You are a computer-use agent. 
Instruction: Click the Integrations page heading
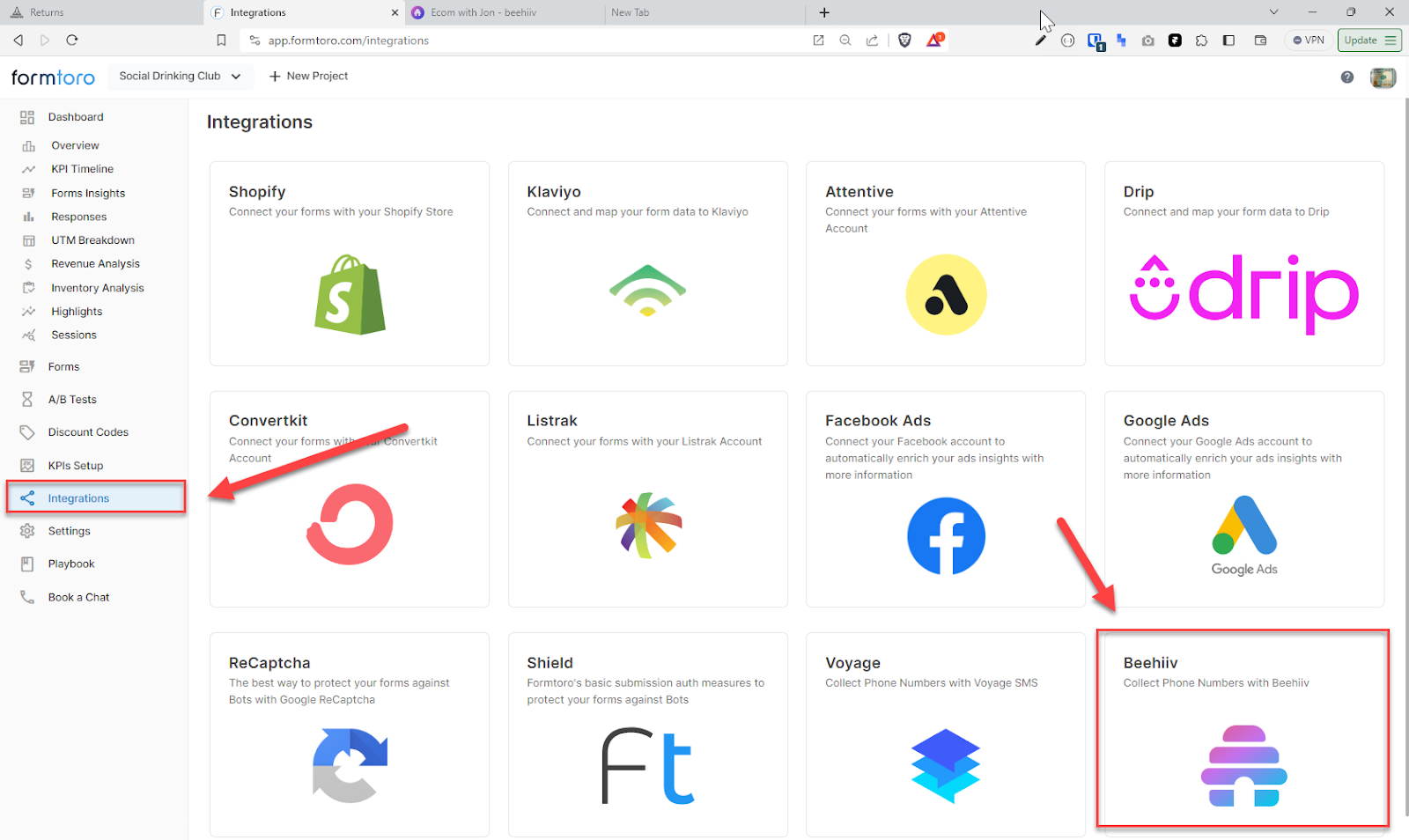click(260, 122)
